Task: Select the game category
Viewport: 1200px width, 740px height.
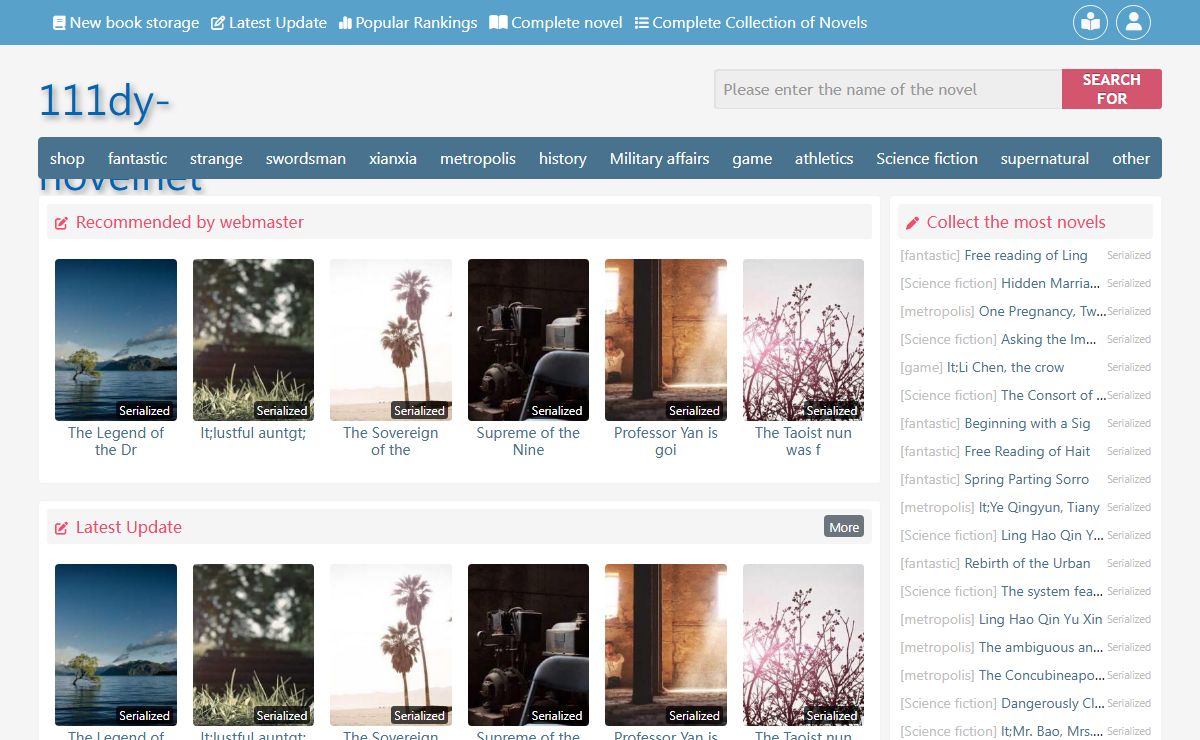Action: tap(752, 158)
